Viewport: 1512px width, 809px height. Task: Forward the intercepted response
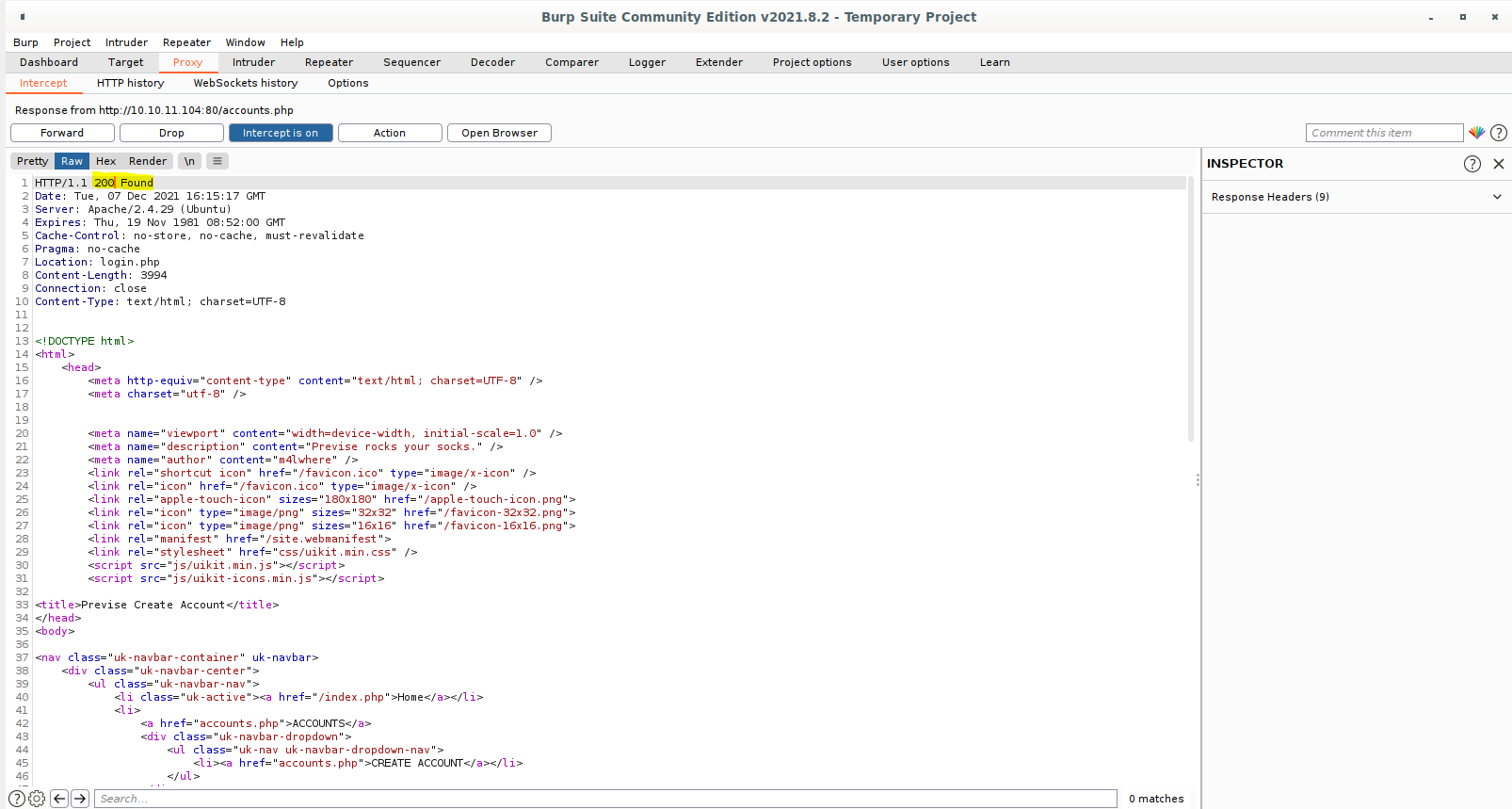pyautogui.click(x=62, y=133)
